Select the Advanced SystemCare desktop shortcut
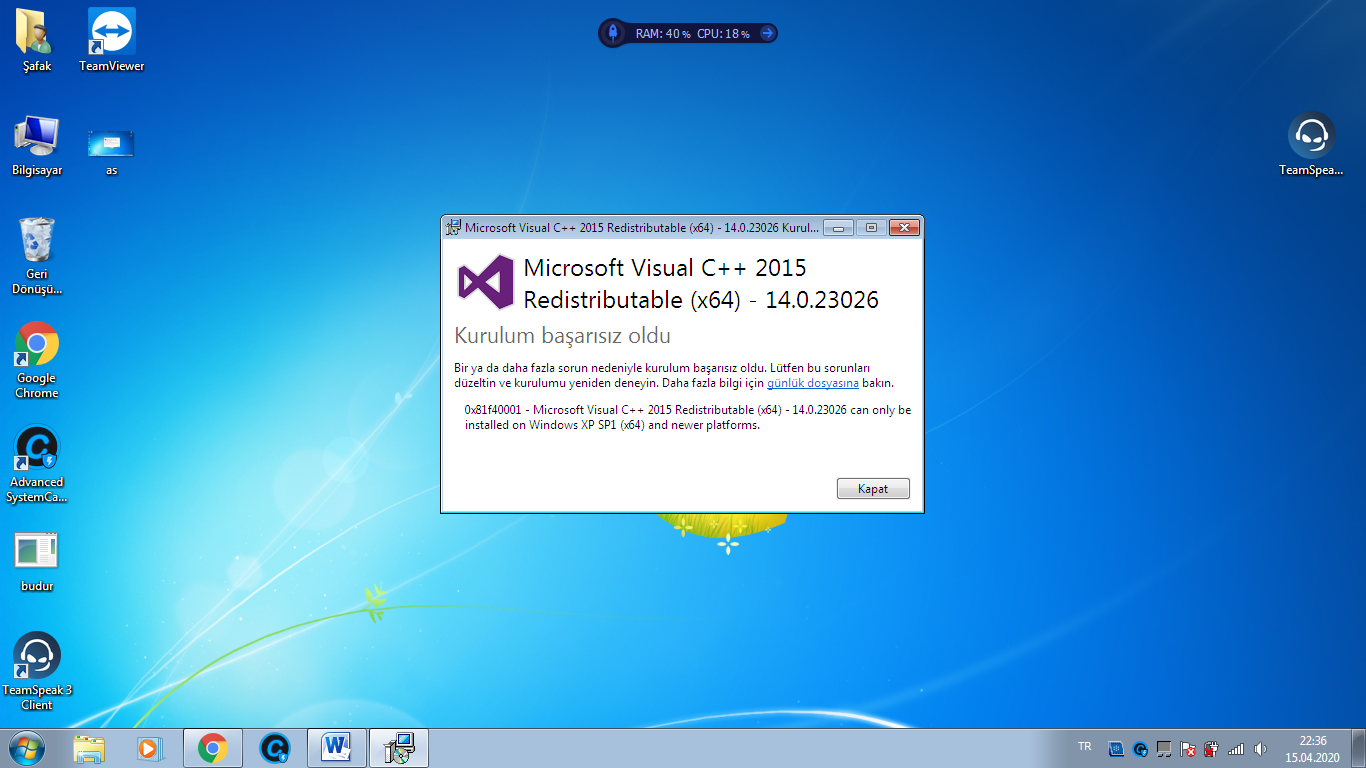 [37, 464]
